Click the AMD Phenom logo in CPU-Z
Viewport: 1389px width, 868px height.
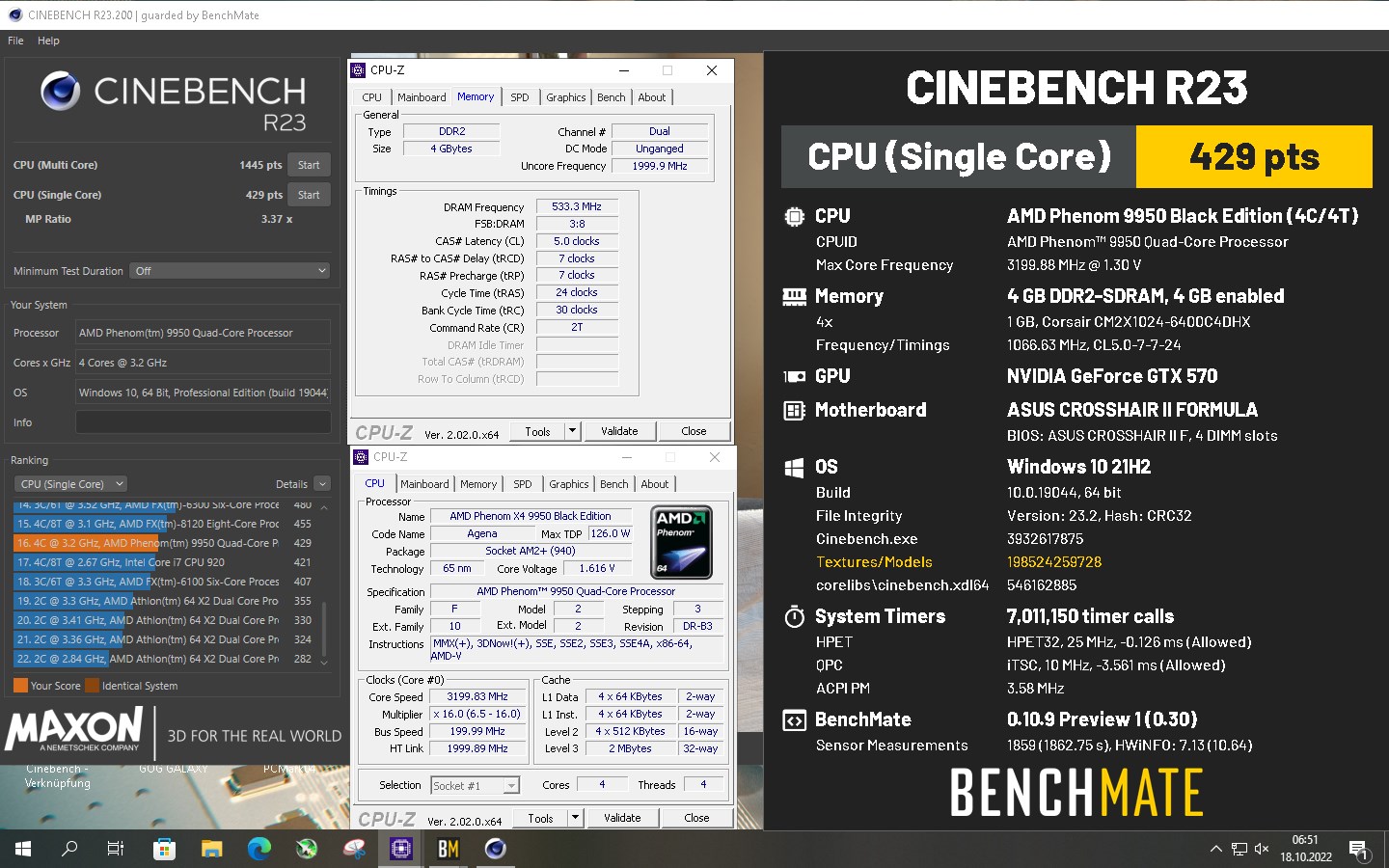click(682, 542)
